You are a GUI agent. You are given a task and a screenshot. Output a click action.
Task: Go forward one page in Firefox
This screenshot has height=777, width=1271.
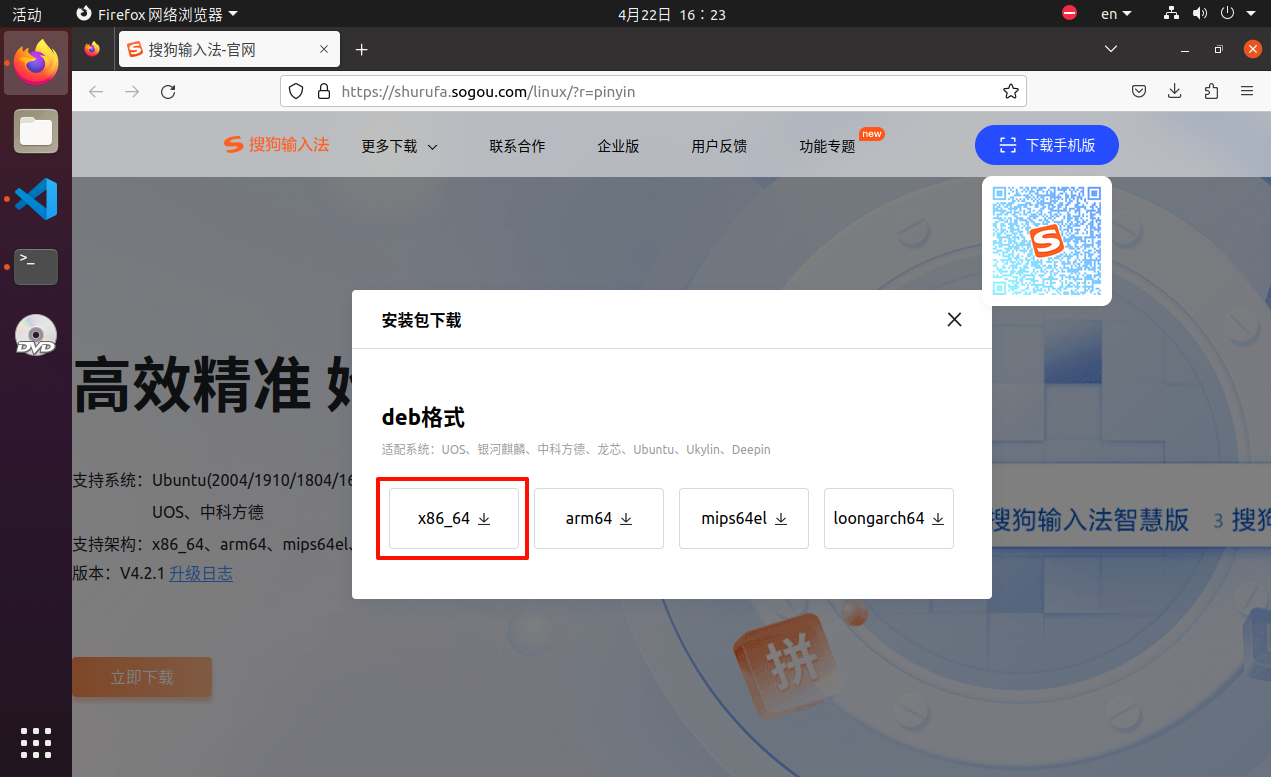tap(132, 92)
